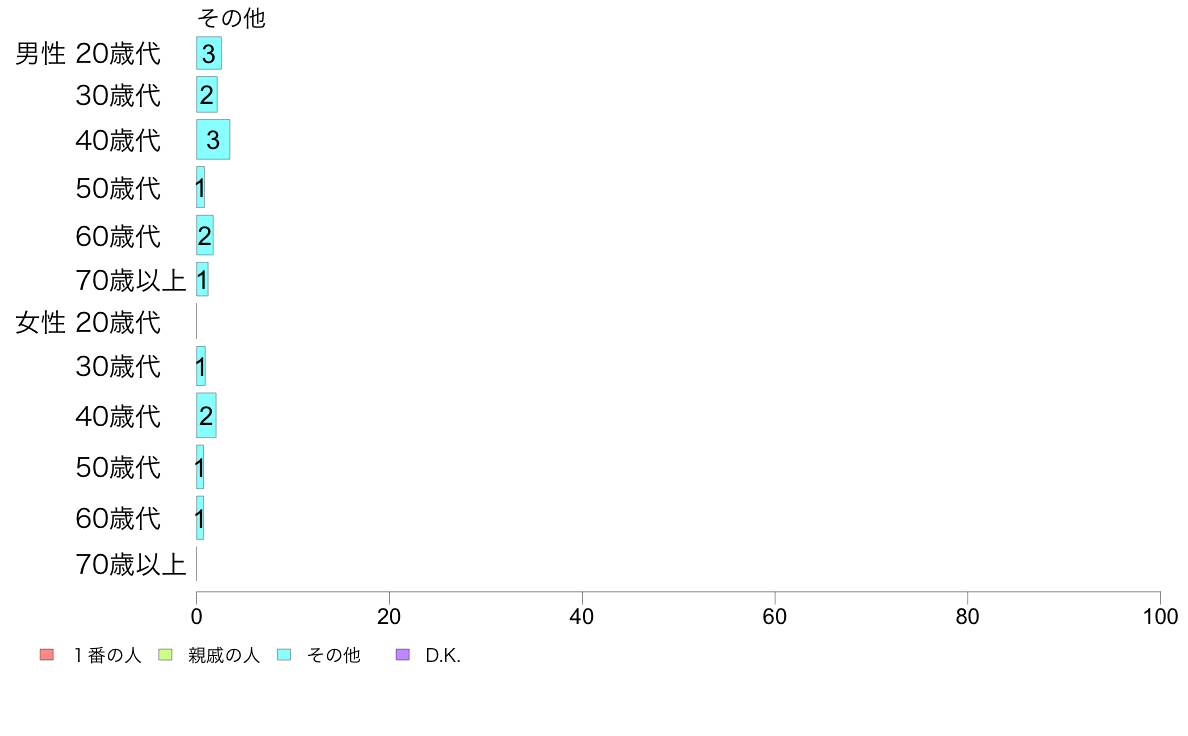Click the purple D.K. legend swatch

point(403,655)
